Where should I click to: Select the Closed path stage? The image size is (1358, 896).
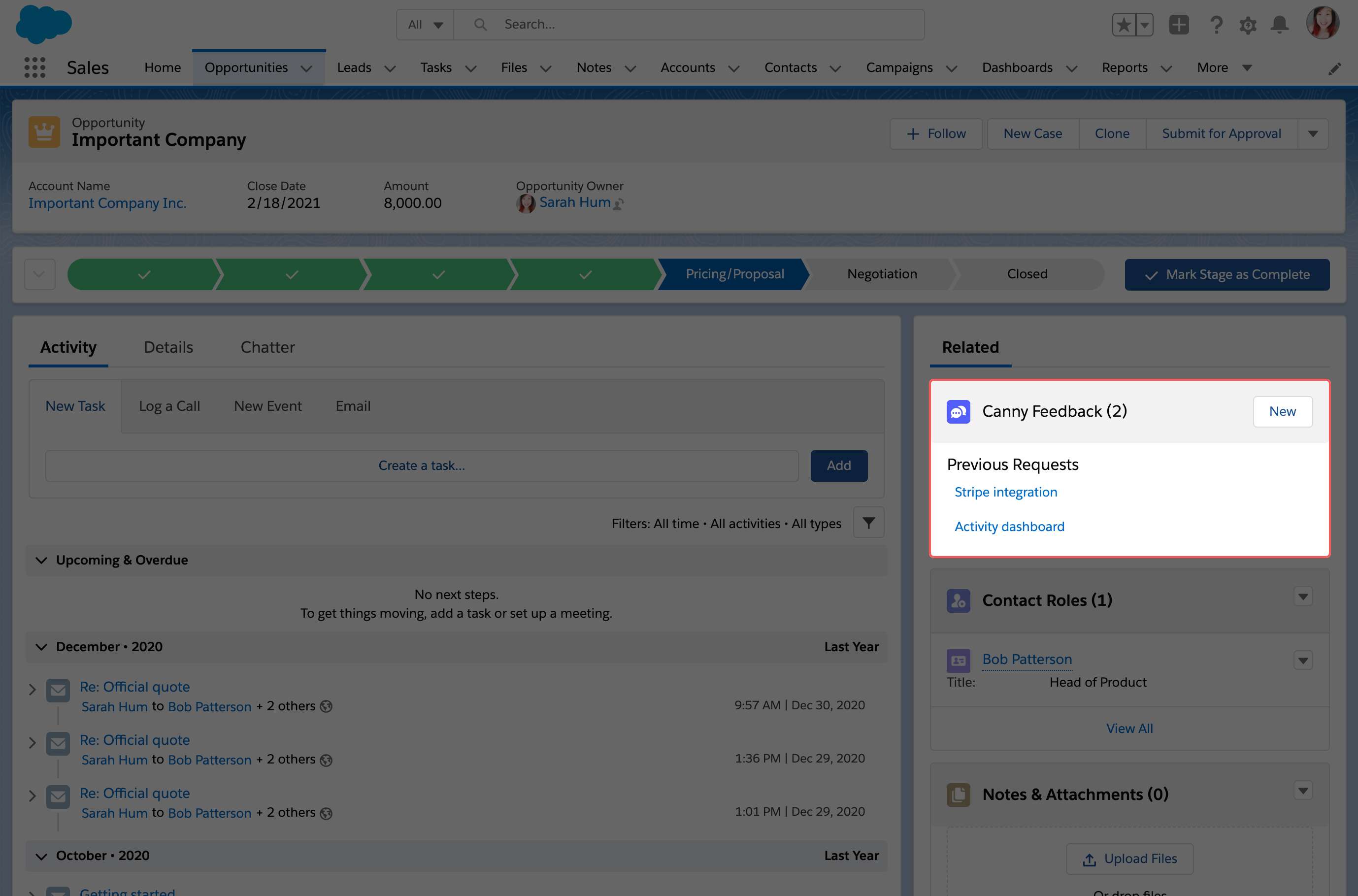click(1027, 274)
